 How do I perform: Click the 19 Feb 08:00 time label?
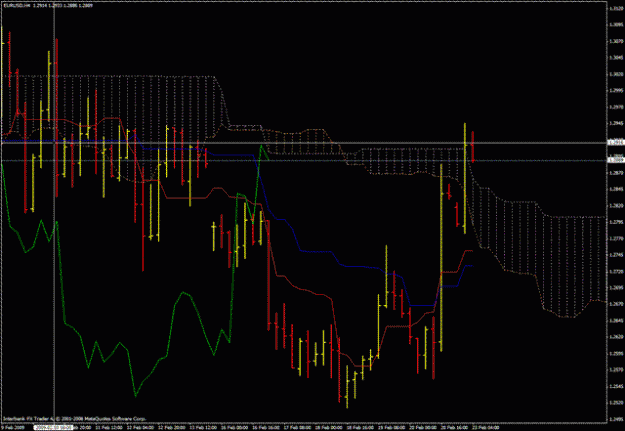coord(390,427)
